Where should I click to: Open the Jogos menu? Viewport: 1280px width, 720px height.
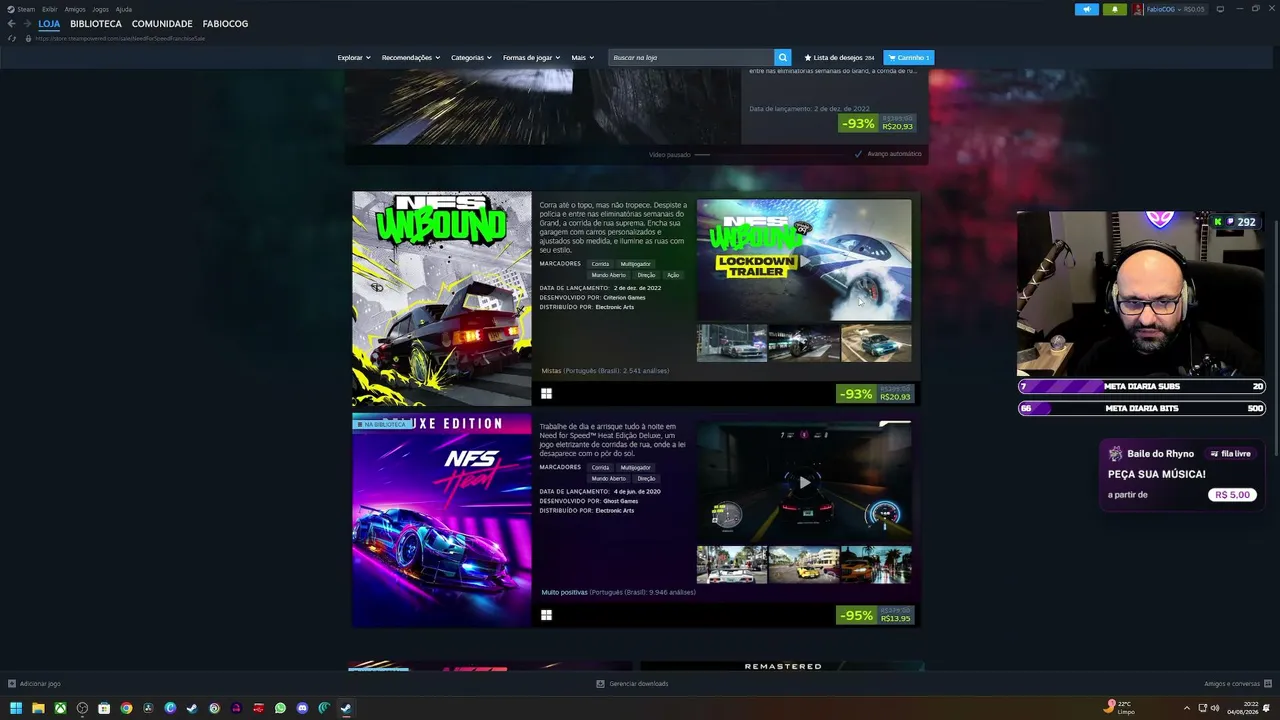[x=101, y=9]
